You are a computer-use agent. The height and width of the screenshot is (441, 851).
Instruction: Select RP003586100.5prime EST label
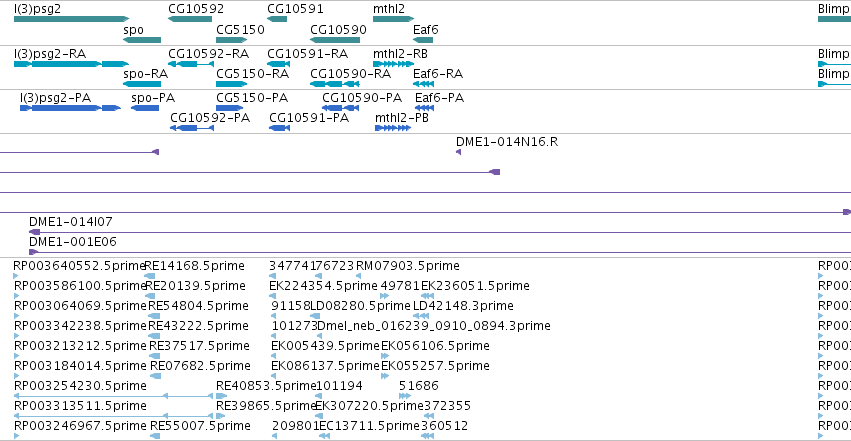(x=80, y=286)
